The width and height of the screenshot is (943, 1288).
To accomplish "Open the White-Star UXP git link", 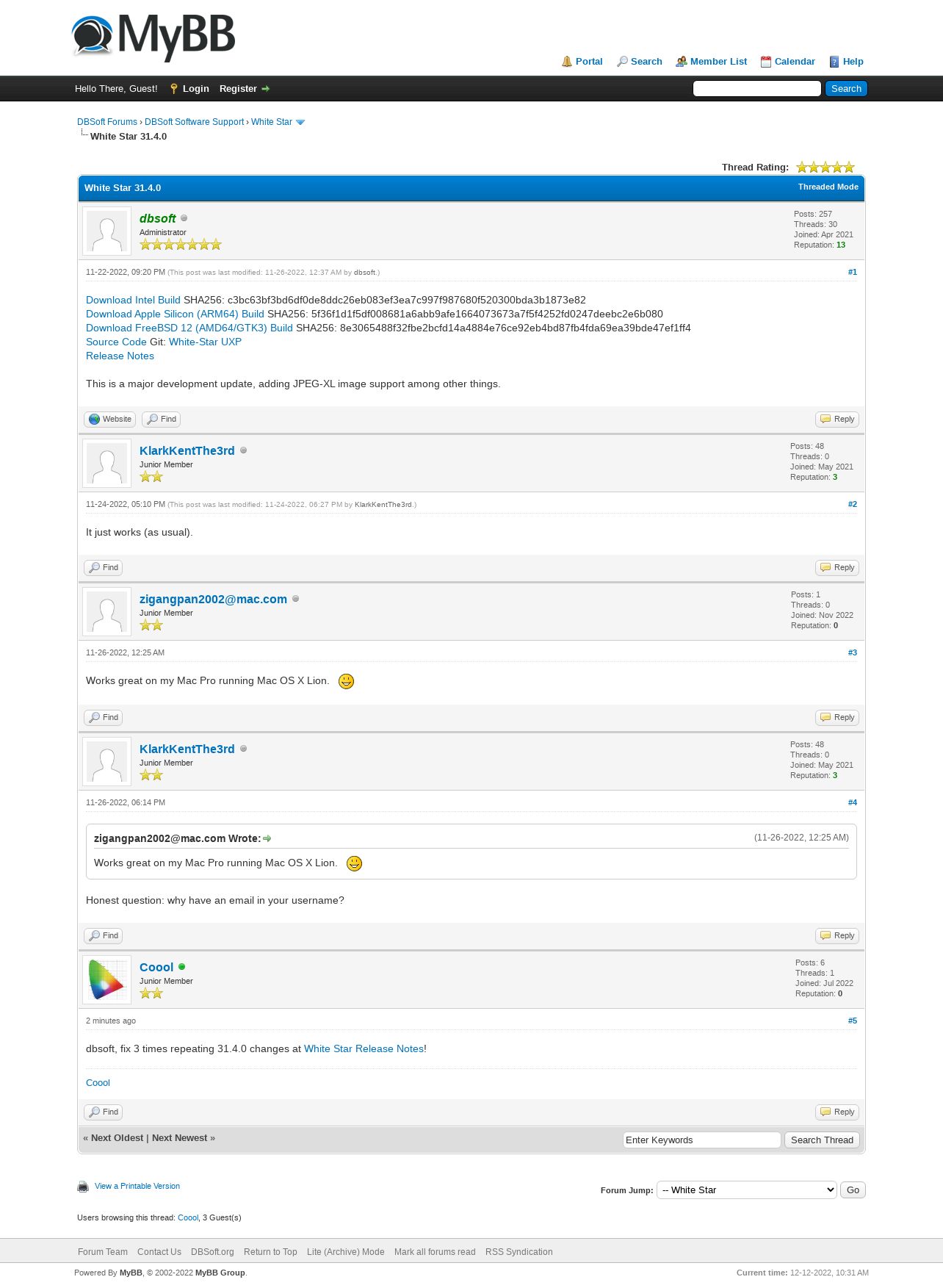I will pyautogui.click(x=205, y=342).
